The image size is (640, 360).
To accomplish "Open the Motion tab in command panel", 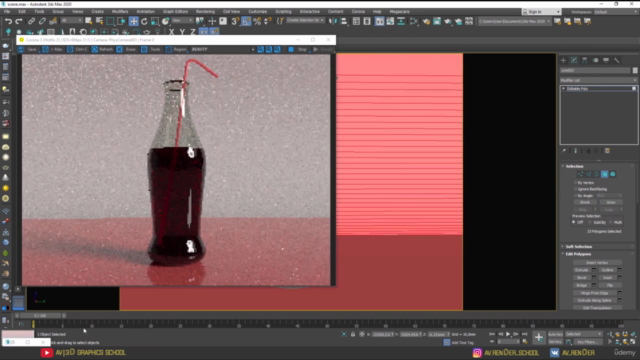I will tap(596, 60).
